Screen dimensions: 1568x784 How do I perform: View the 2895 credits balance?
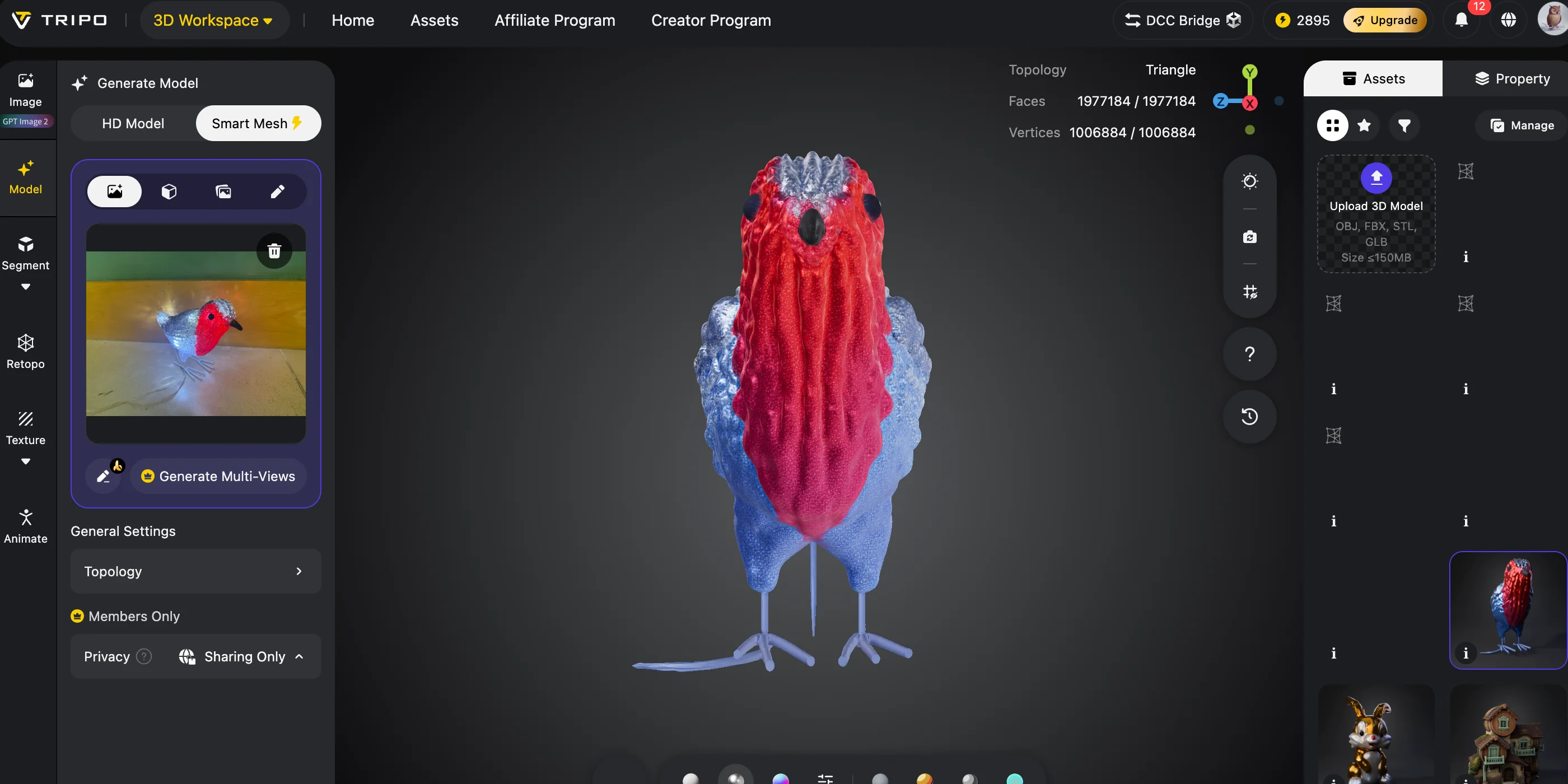click(1302, 20)
